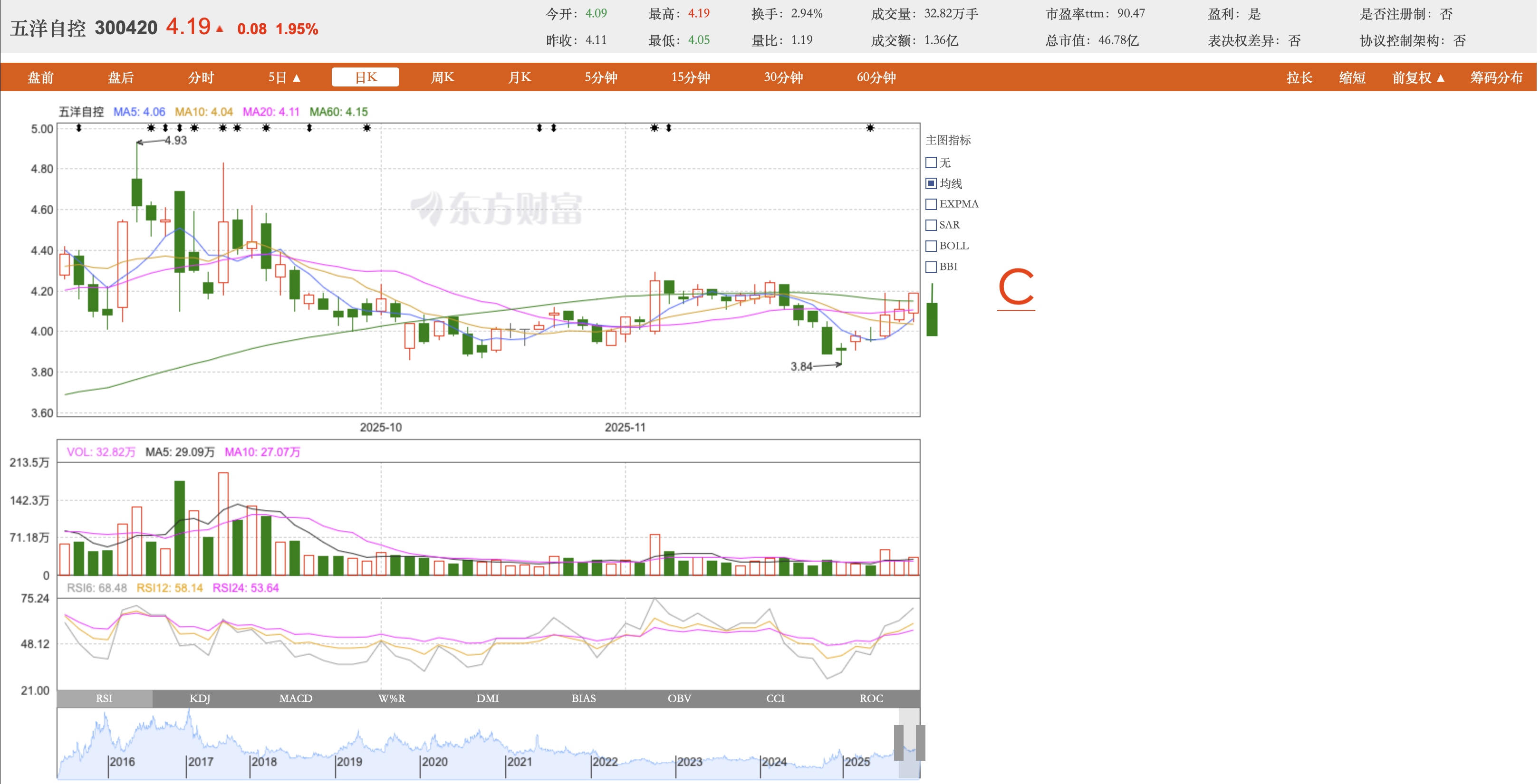Click the 拉长 stretch button
Viewport: 1540px width, 784px height.
coord(1299,77)
